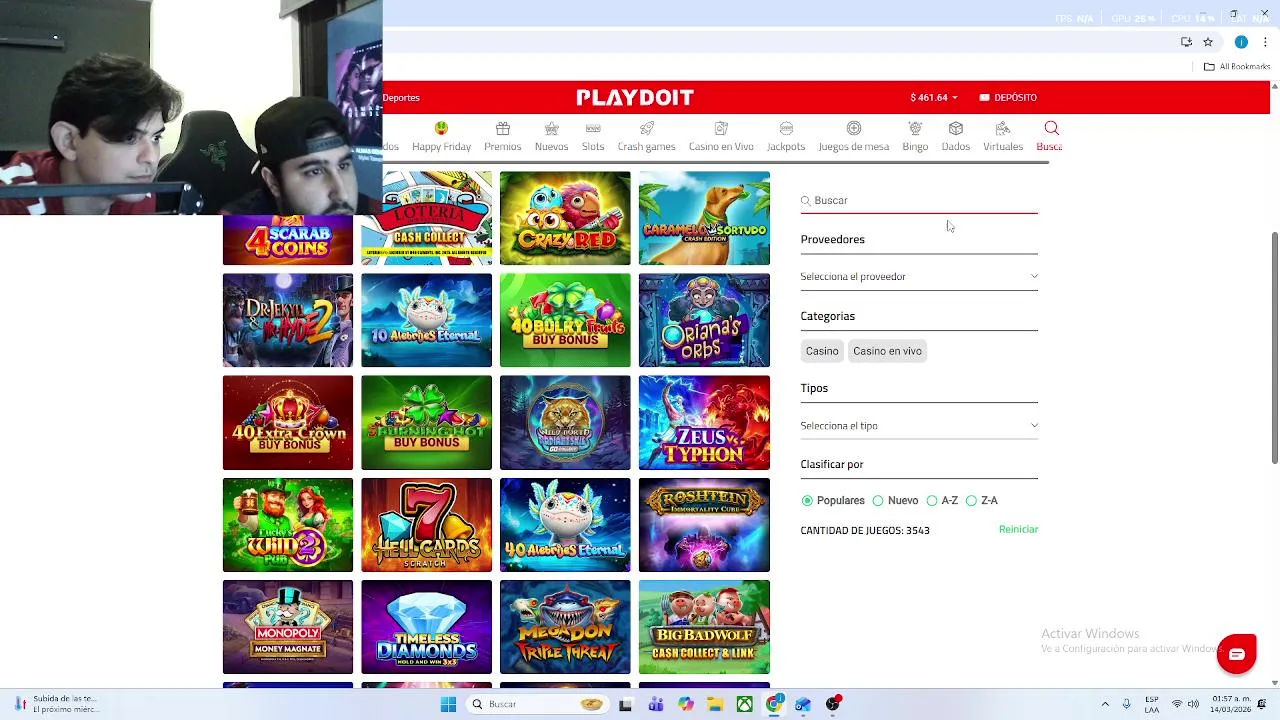
Task: Open the live chat bubble button
Action: [x=1237, y=655]
